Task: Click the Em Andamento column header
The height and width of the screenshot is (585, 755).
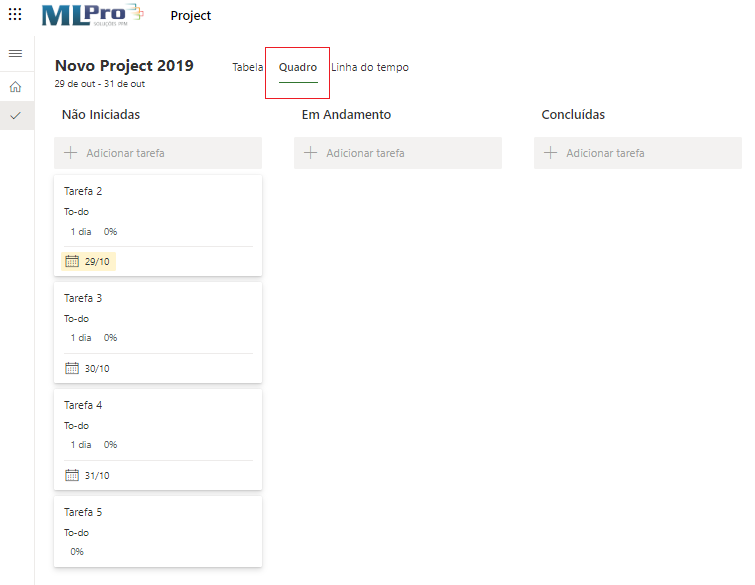Action: pyautogui.click(x=346, y=115)
